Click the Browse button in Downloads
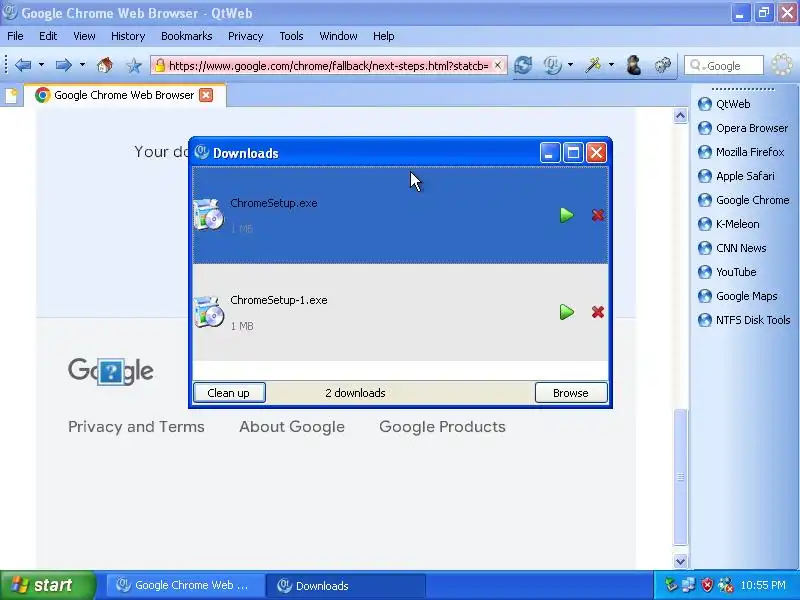 tap(571, 393)
